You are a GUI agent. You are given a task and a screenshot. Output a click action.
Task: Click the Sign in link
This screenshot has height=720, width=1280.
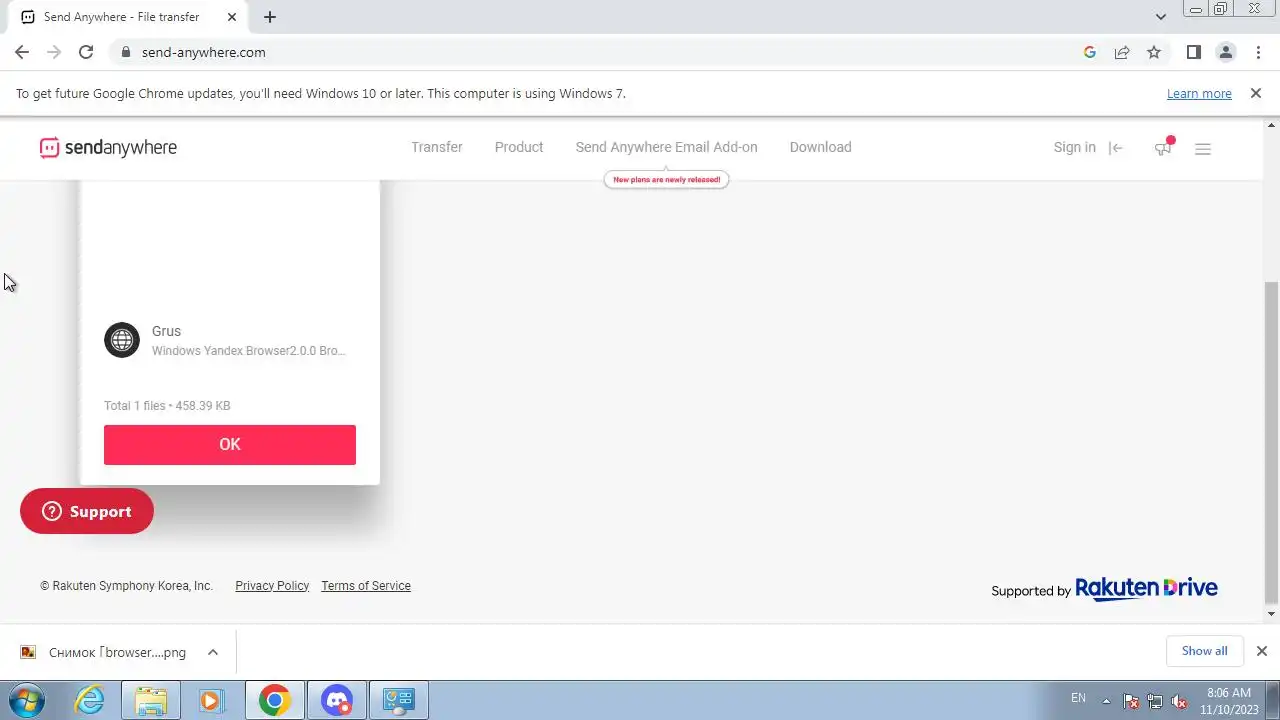point(1074,147)
